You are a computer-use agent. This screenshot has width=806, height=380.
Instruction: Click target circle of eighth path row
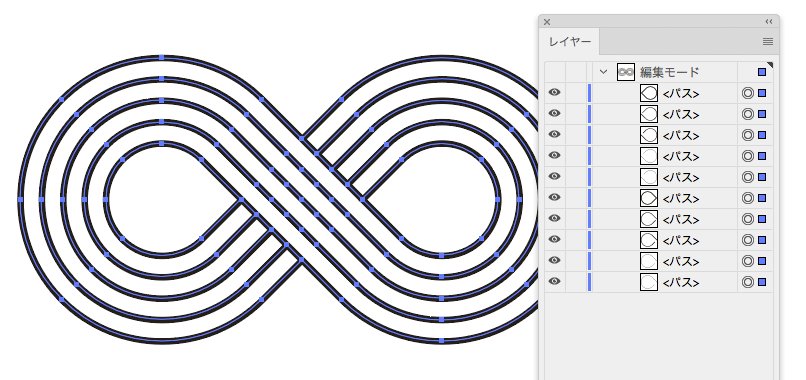[747, 240]
